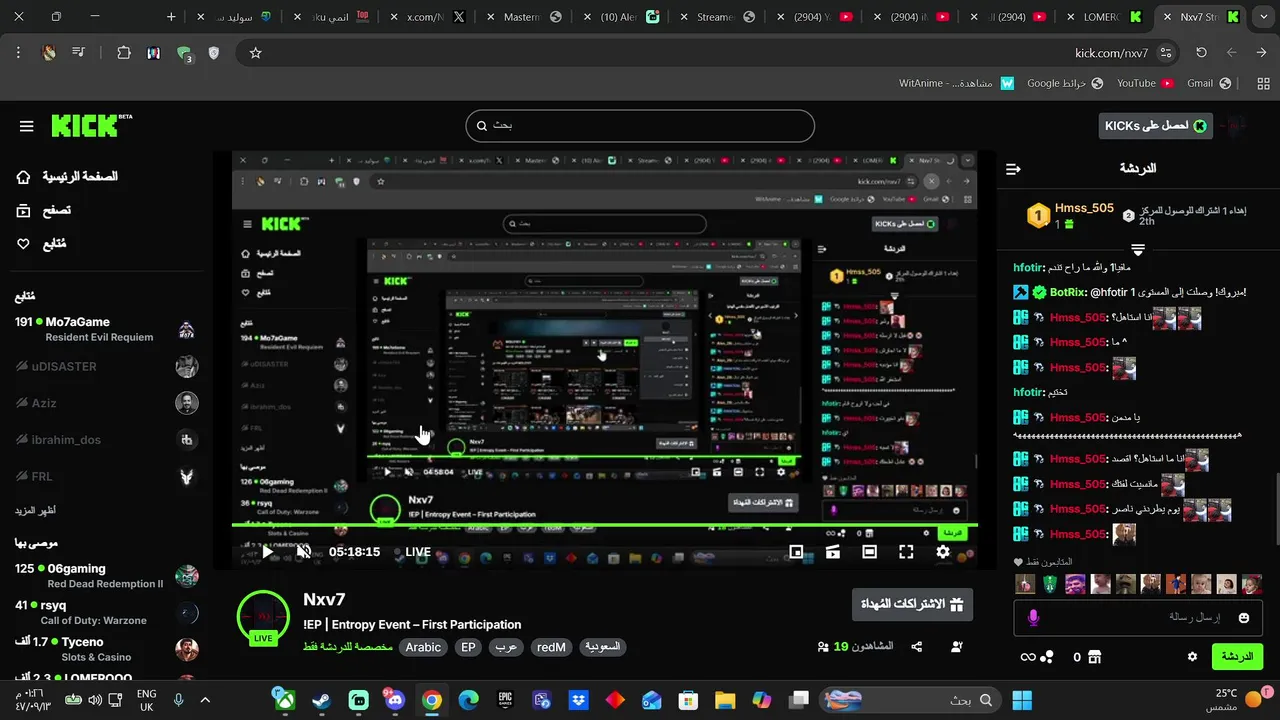
Task: Open the WitAnime bookmark
Action: pyautogui.click(x=956, y=83)
